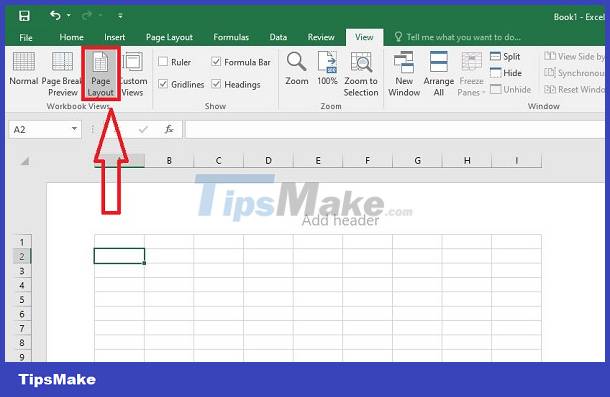This screenshot has height=397, width=610.
Task: Click the Unhide window button
Action: coord(510,89)
